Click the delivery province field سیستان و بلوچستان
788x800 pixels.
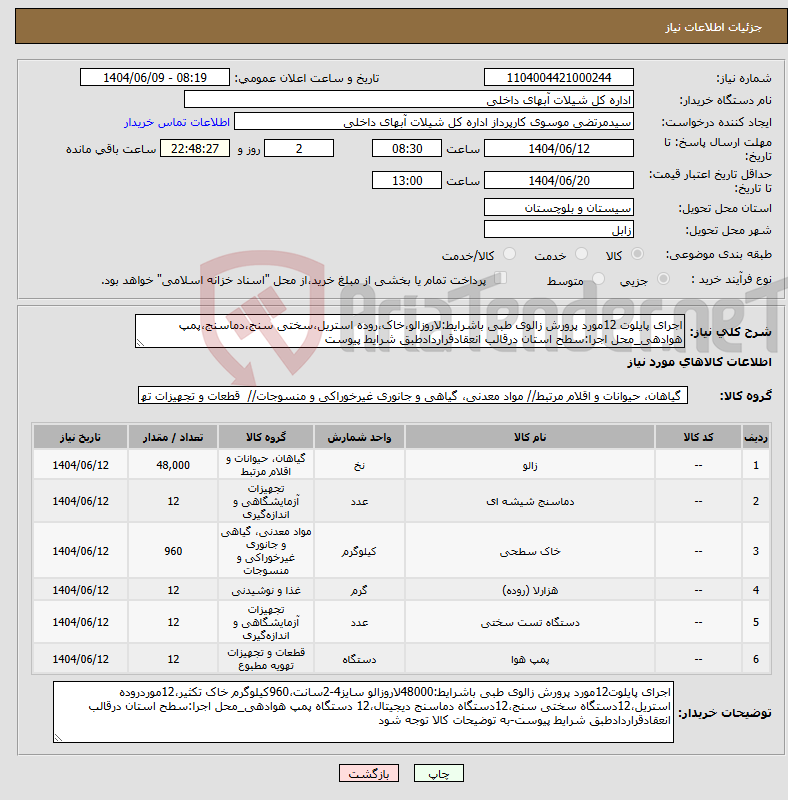pos(559,208)
